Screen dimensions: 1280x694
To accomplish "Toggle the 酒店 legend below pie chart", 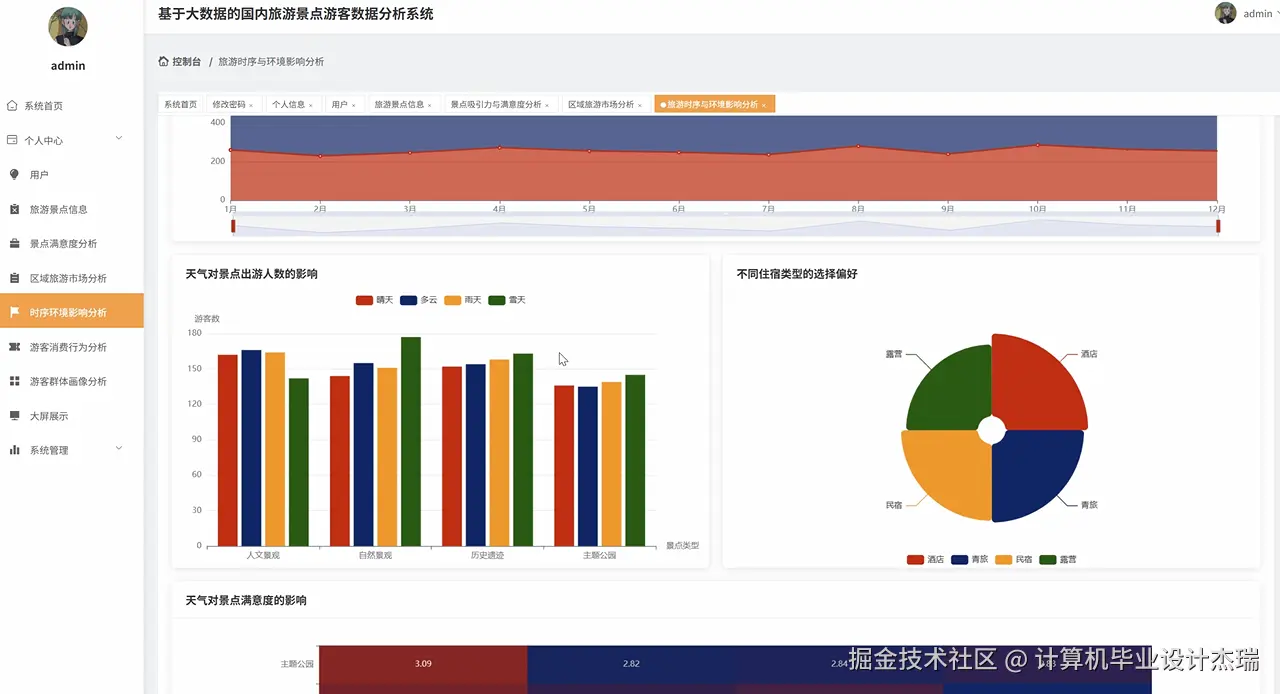I will pos(925,560).
